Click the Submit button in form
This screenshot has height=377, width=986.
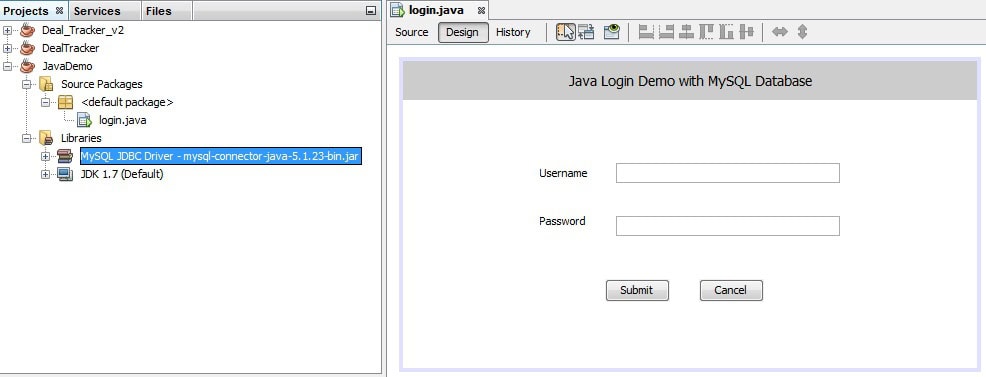(x=637, y=290)
